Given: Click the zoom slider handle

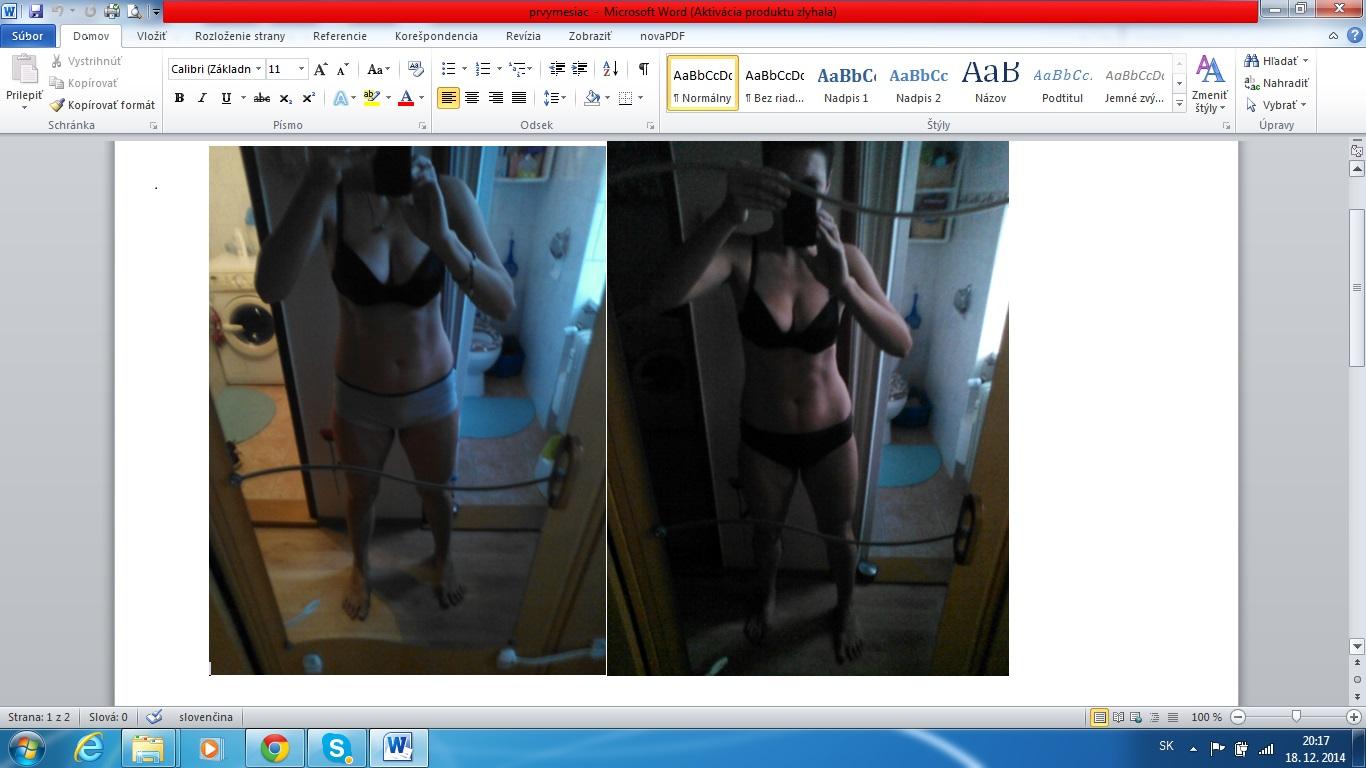Looking at the screenshot, I should pyautogui.click(x=1296, y=717).
